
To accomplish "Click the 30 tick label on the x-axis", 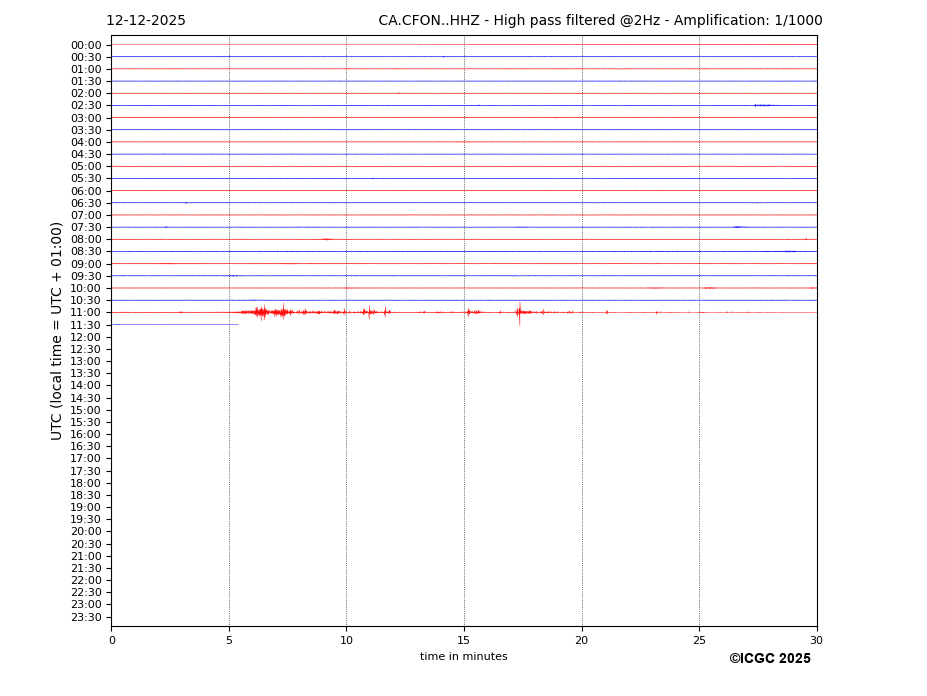I will coord(816,641).
